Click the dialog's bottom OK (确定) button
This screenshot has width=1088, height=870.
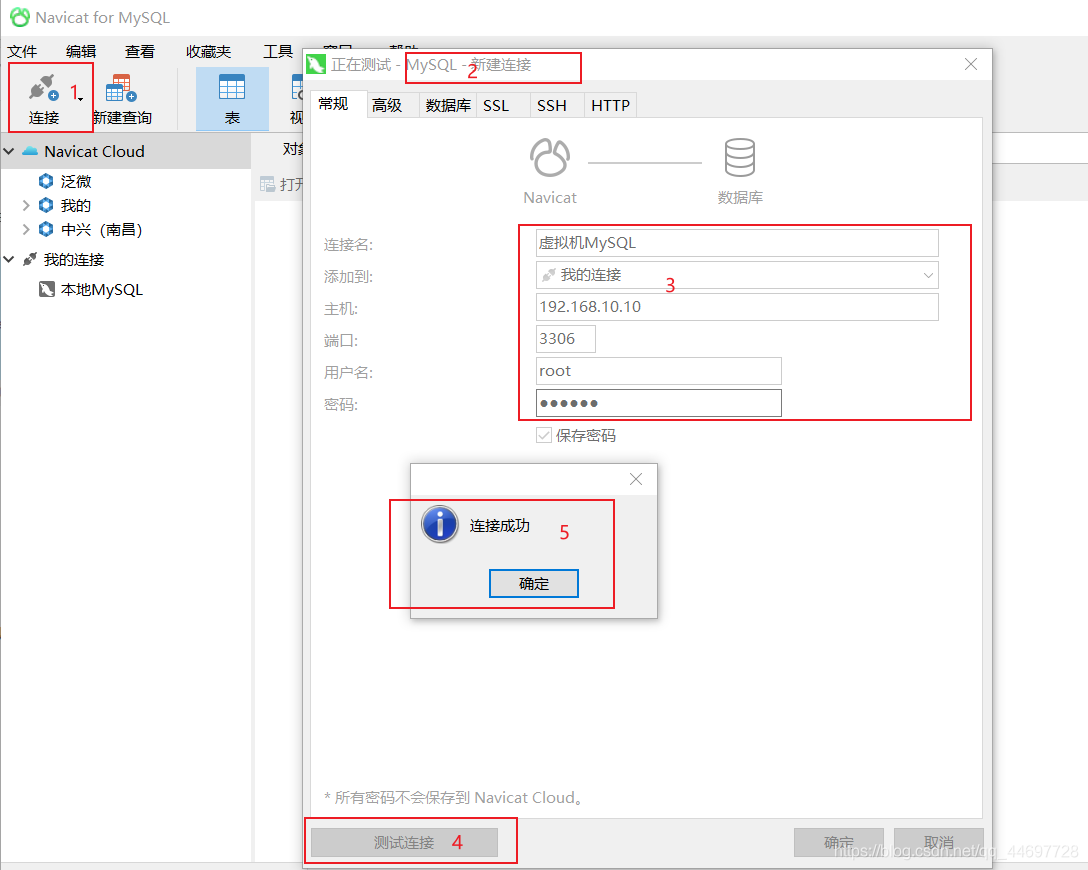point(839,842)
